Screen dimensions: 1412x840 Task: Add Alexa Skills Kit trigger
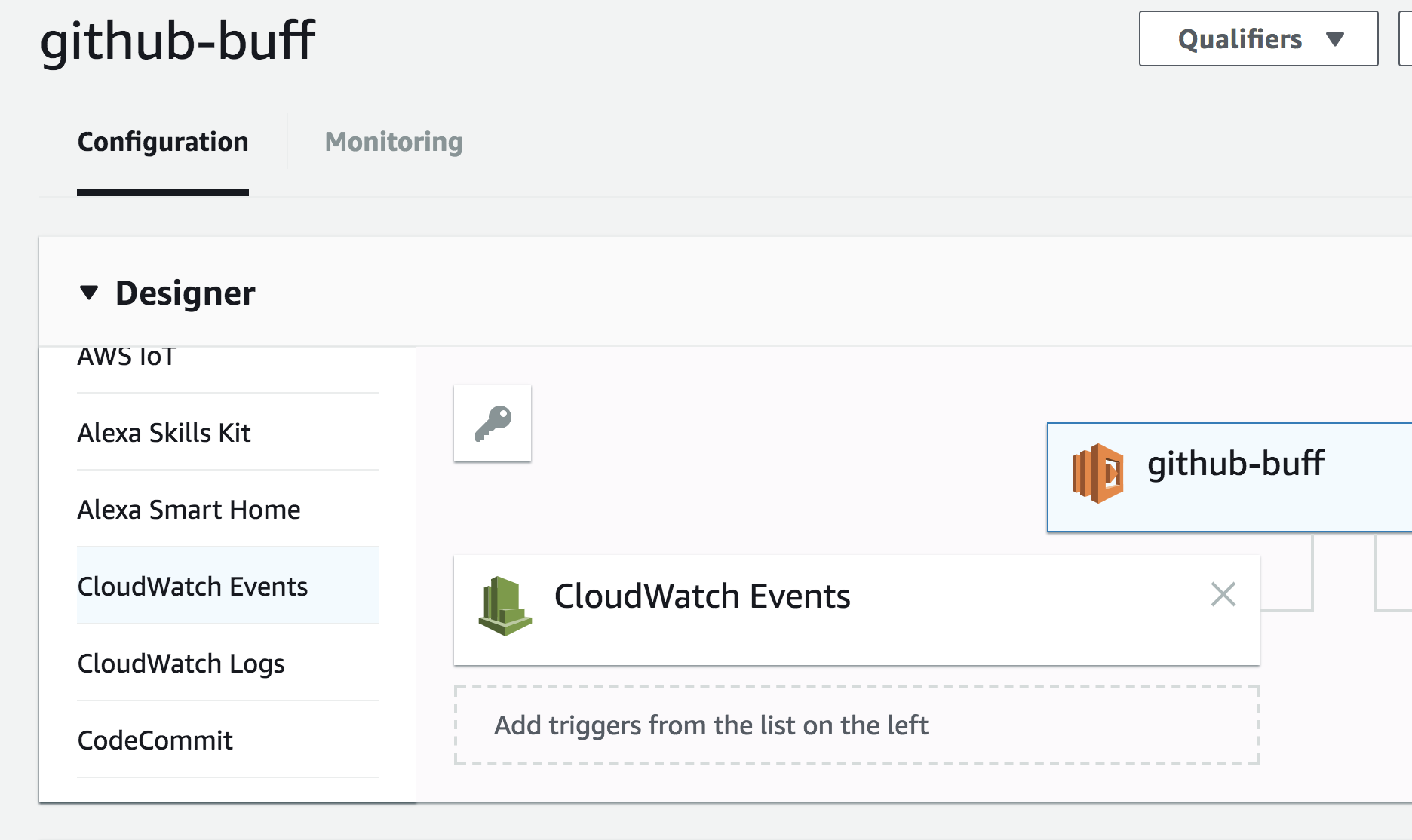(x=164, y=433)
